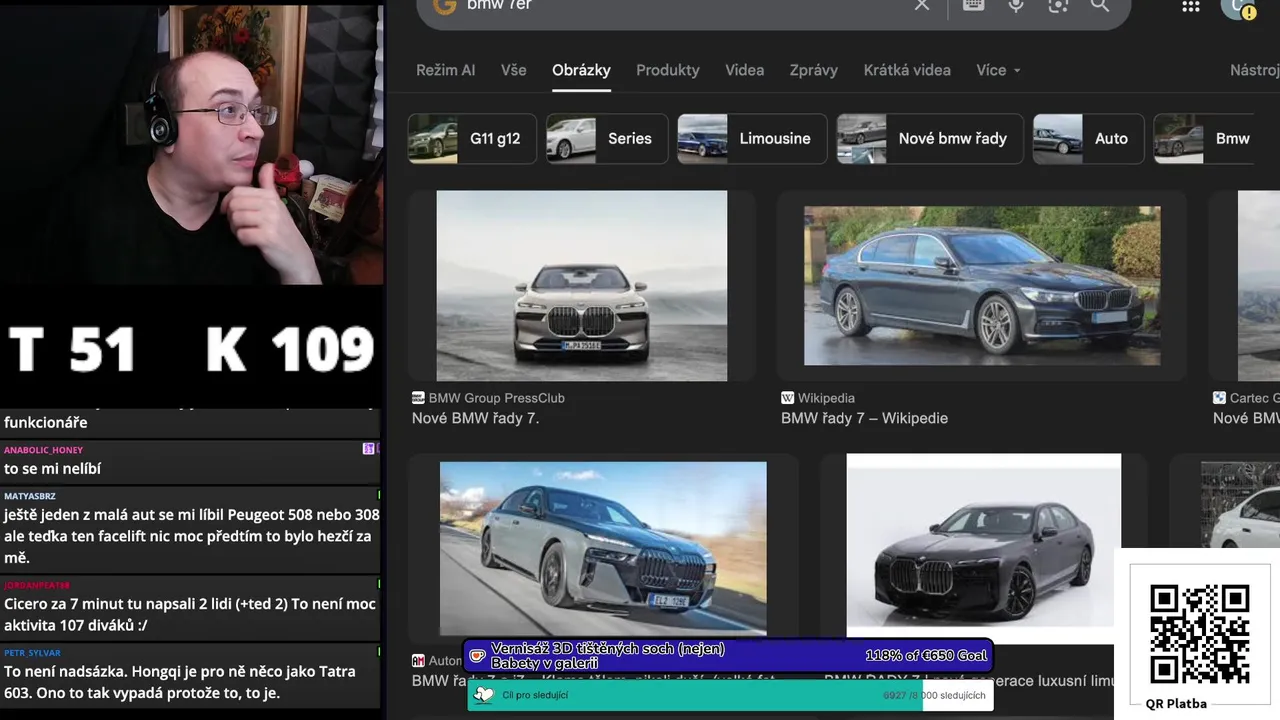Click the K 109 counter text

290,349
